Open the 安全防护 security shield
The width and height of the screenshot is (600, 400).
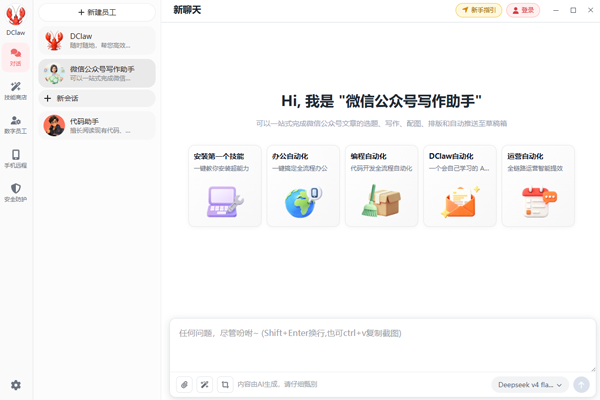point(15,192)
